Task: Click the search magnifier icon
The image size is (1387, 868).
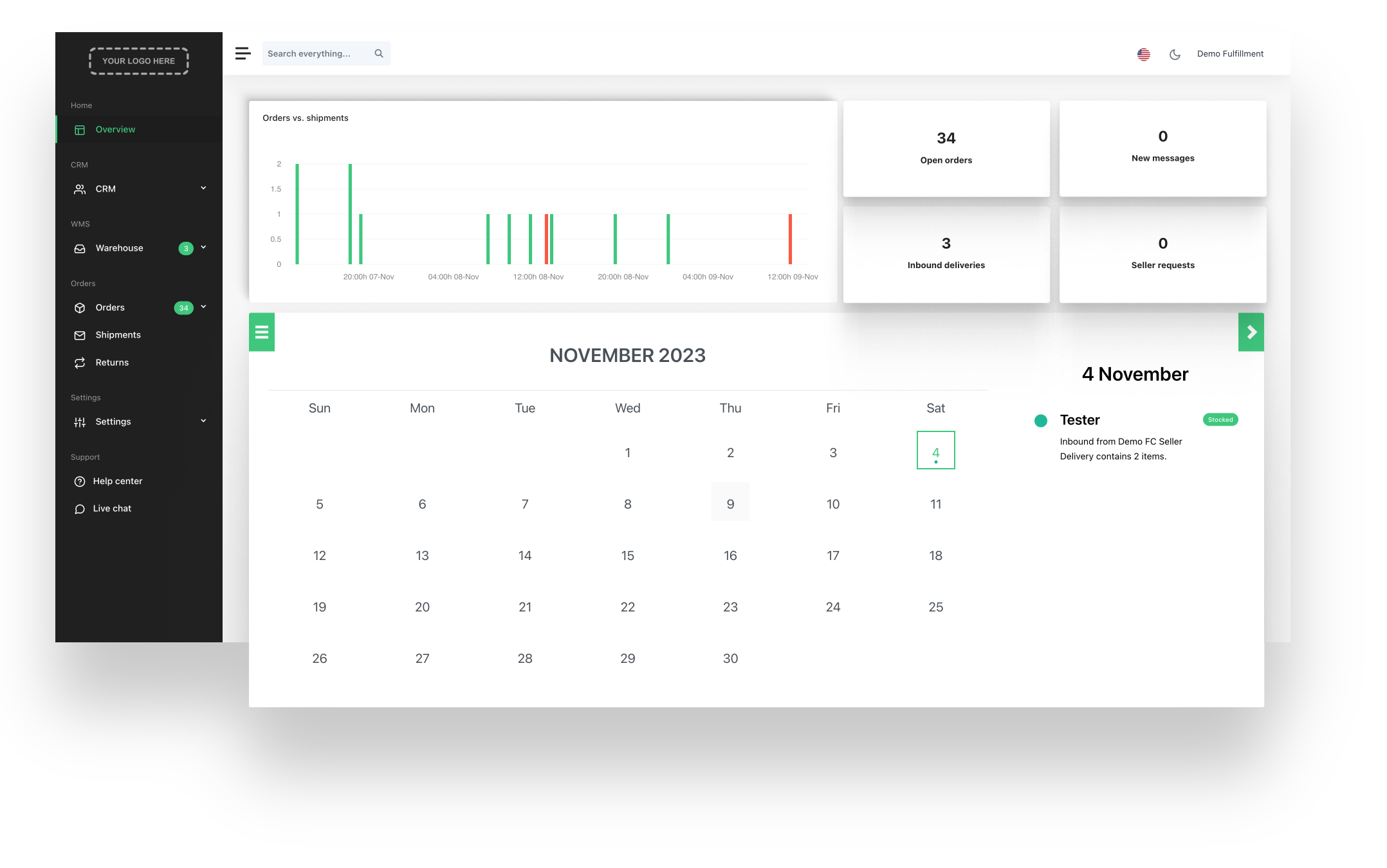Action: click(x=378, y=53)
